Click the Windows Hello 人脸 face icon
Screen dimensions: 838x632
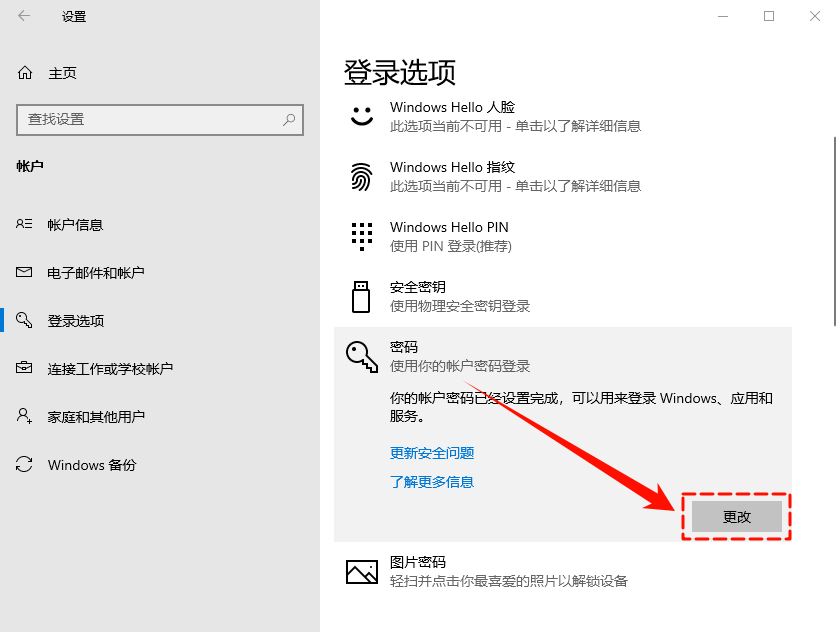click(x=361, y=116)
